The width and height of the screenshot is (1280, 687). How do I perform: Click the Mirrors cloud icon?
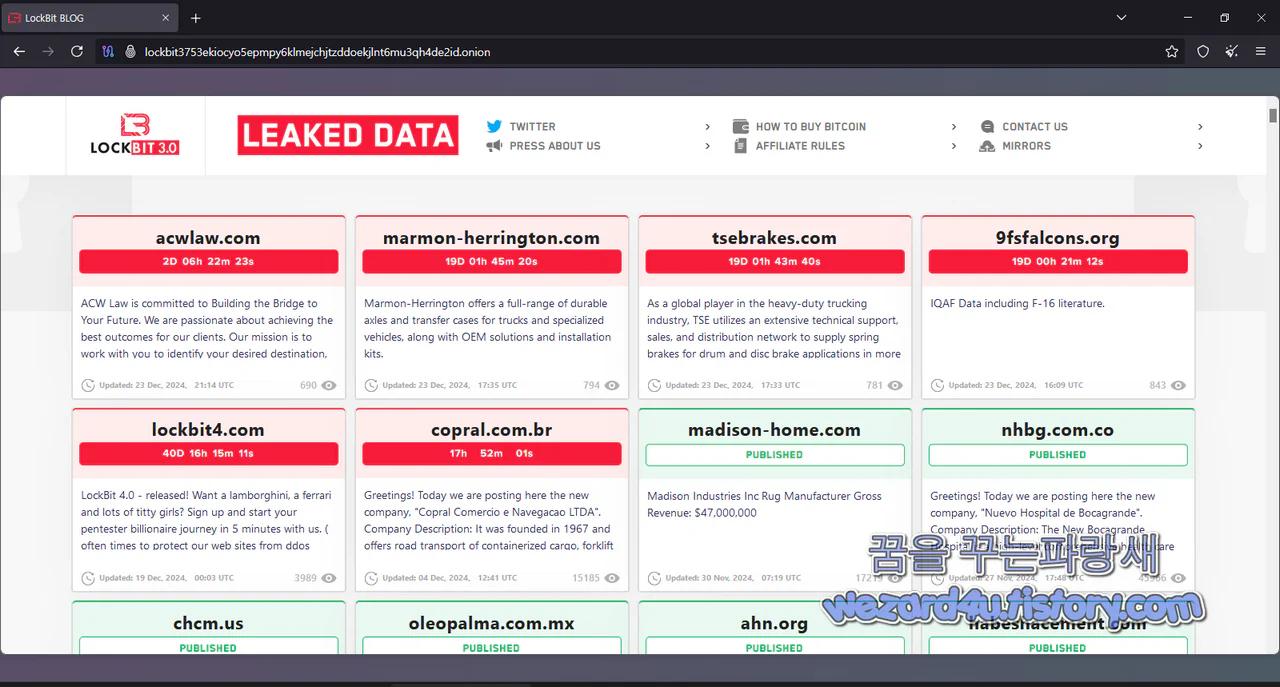pos(987,146)
